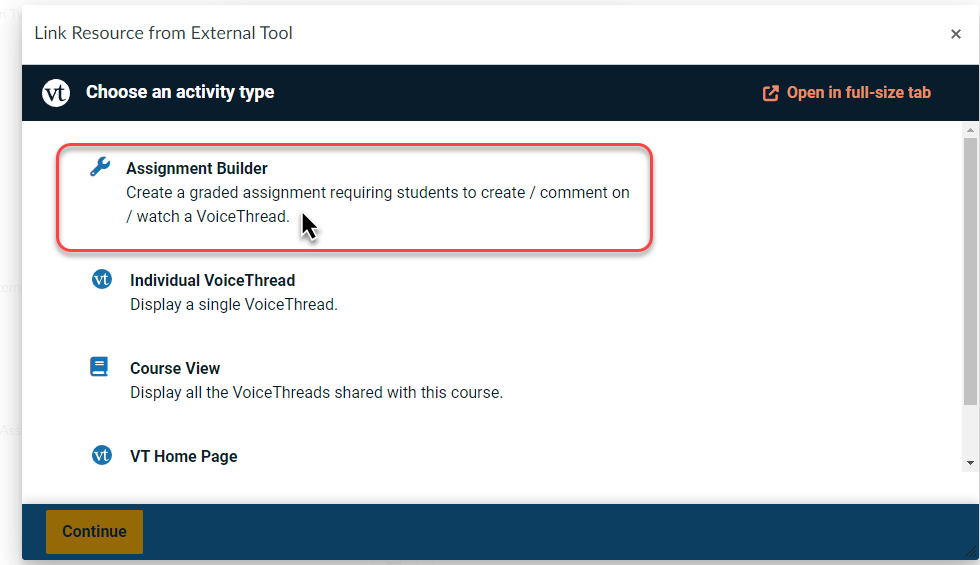
Task: Click the Assignment Builder description text
Action: point(378,204)
